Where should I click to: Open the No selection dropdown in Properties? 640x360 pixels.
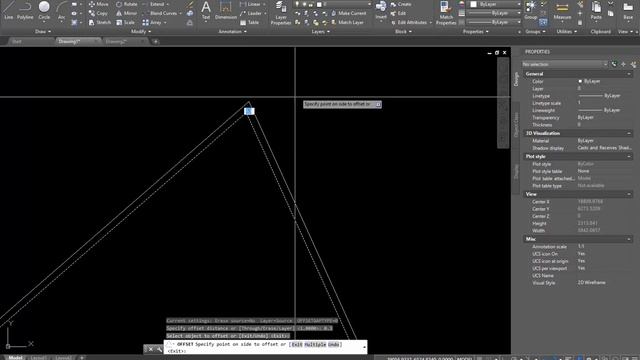[x=565, y=64]
